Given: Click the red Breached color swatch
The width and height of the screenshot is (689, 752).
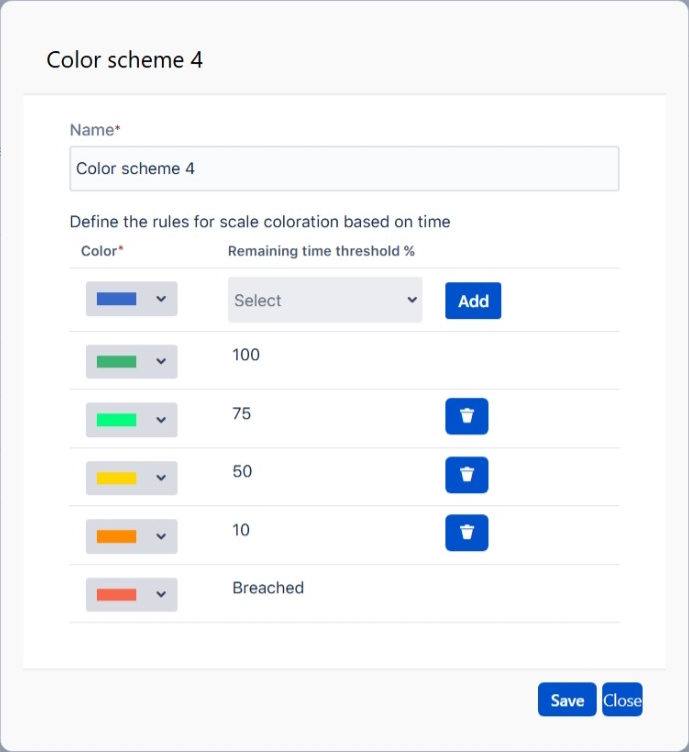Looking at the screenshot, I should coord(116,594).
